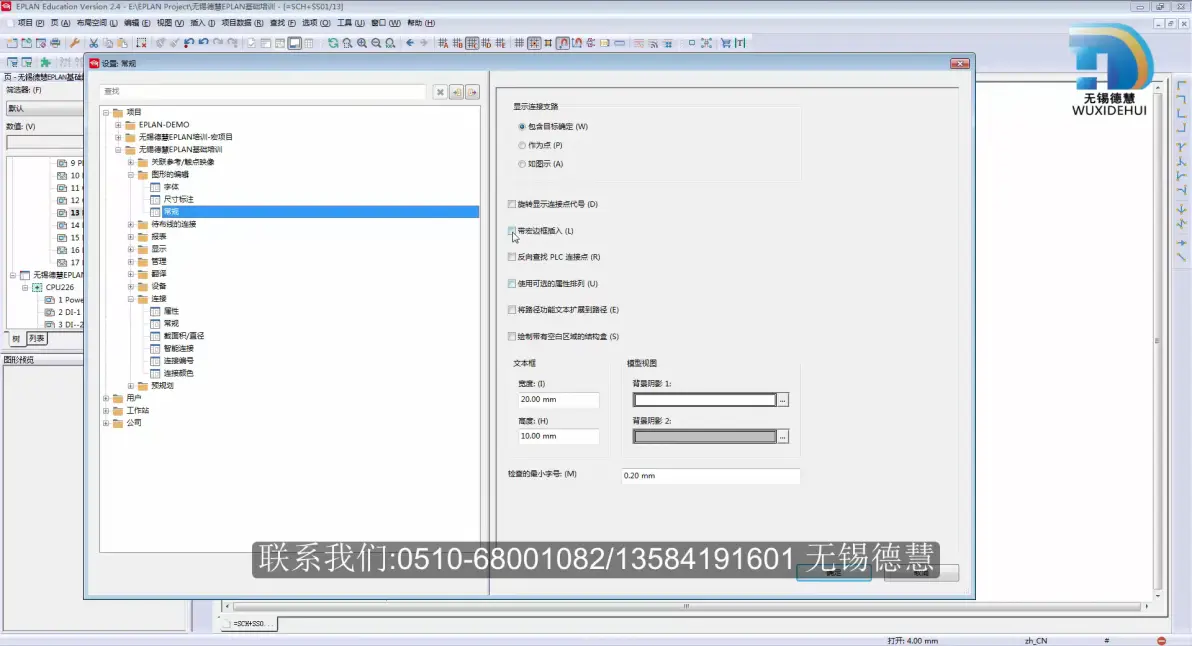Click the highlighted red object-snap magnet icon
The height and width of the screenshot is (646, 1192).
coord(563,43)
